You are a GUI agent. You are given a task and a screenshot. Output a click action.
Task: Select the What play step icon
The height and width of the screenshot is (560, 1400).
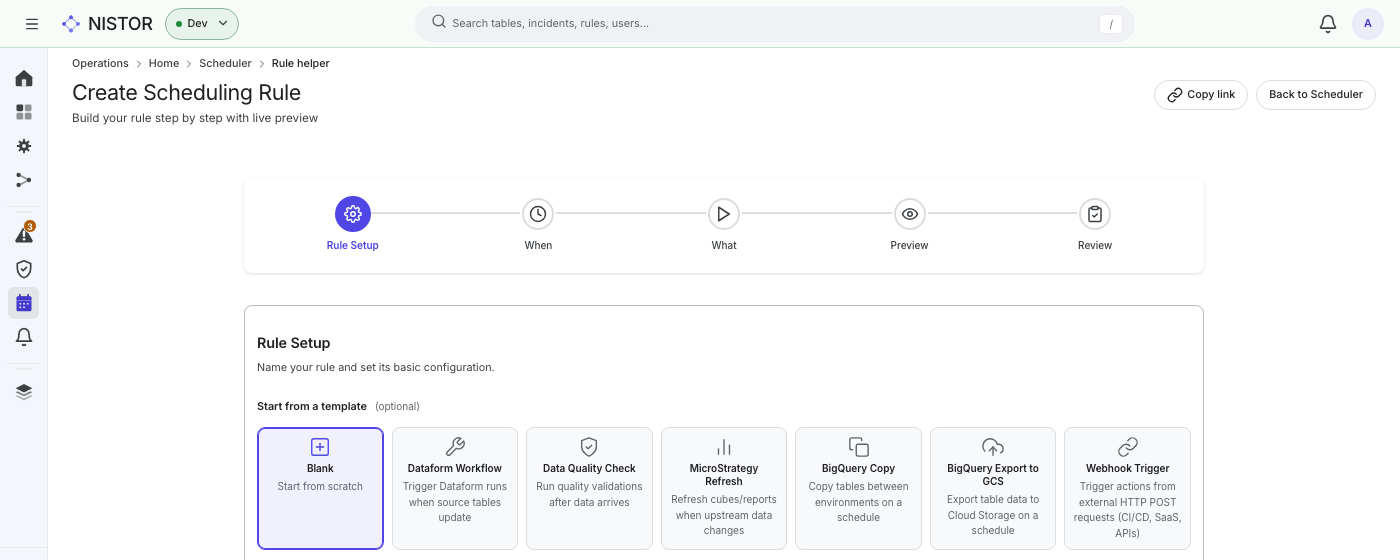(724, 214)
